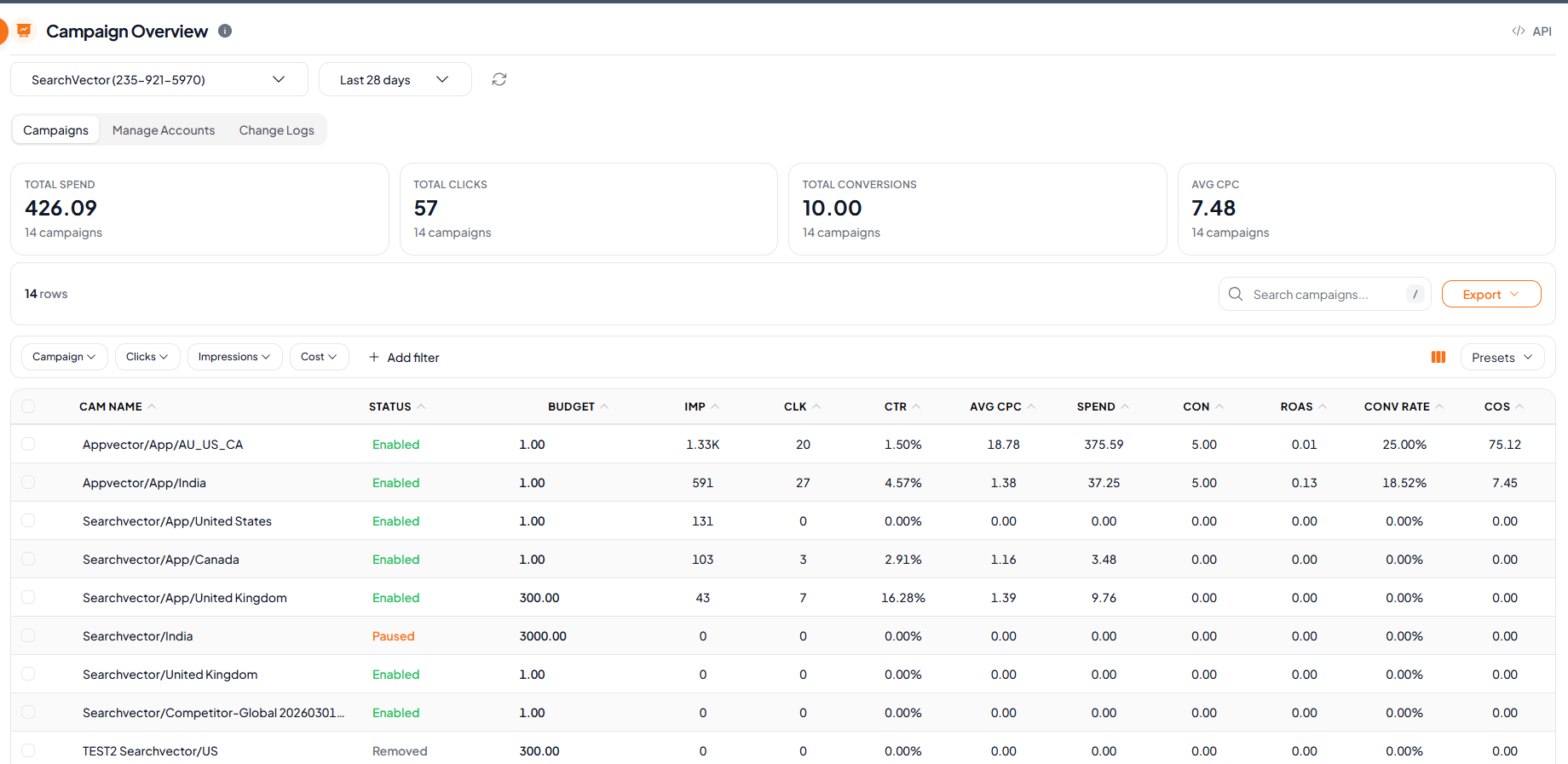The height and width of the screenshot is (764, 1568).
Task: Click the orange Campaign Overview logo icon
Action: tap(24, 31)
